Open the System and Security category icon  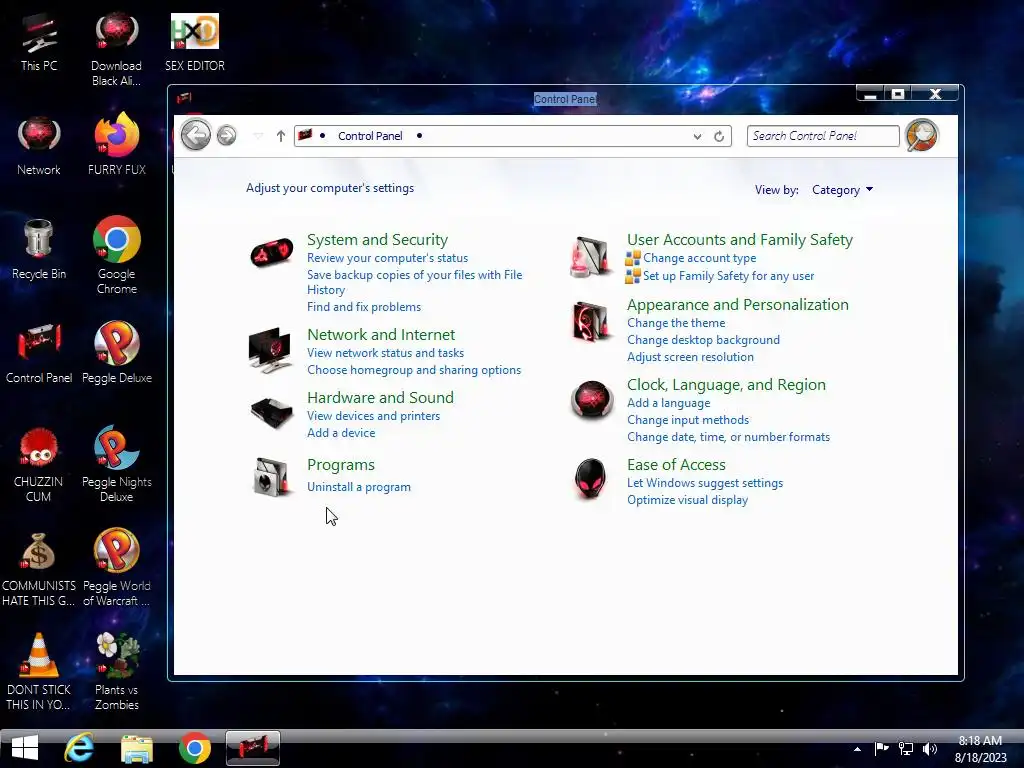272,253
